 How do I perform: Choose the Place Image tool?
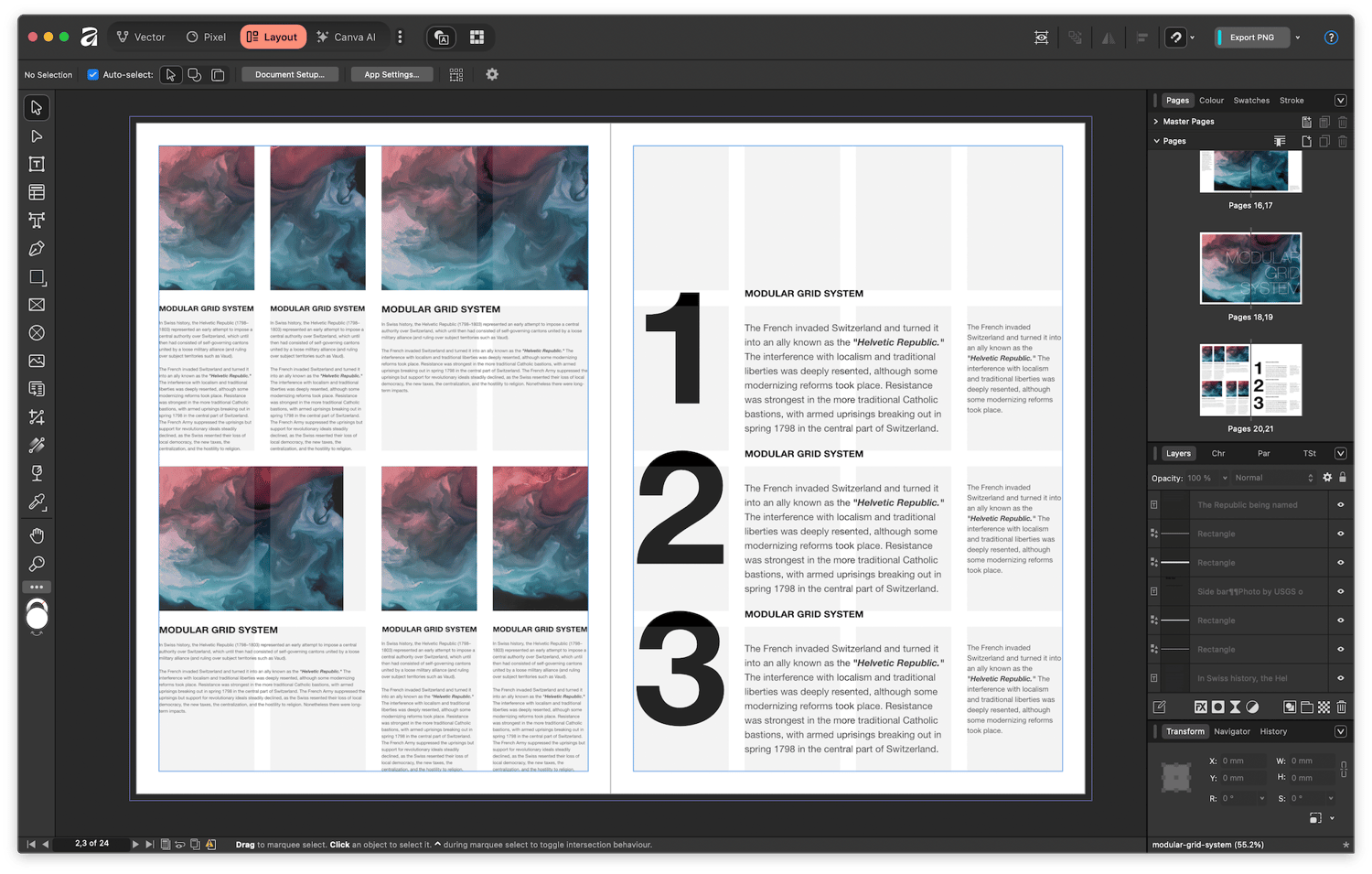pos(37,361)
